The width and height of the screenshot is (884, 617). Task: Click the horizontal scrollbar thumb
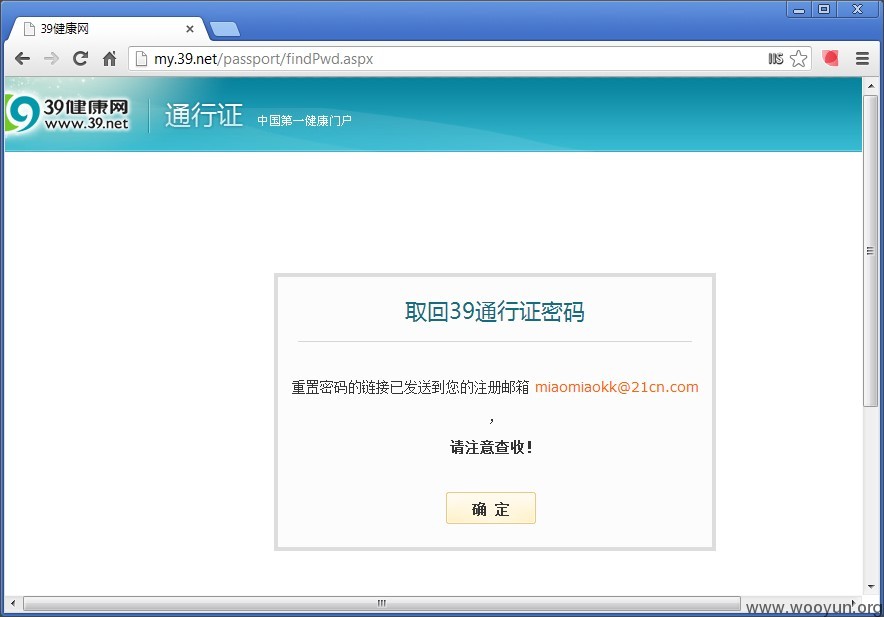[382, 603]
